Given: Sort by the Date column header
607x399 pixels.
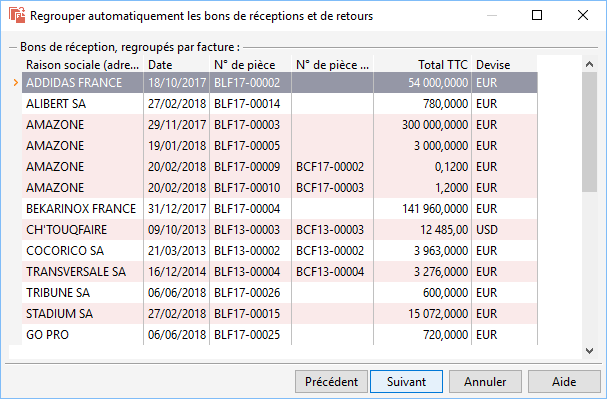Looking at the screenshot, I should tap(177, 65).
